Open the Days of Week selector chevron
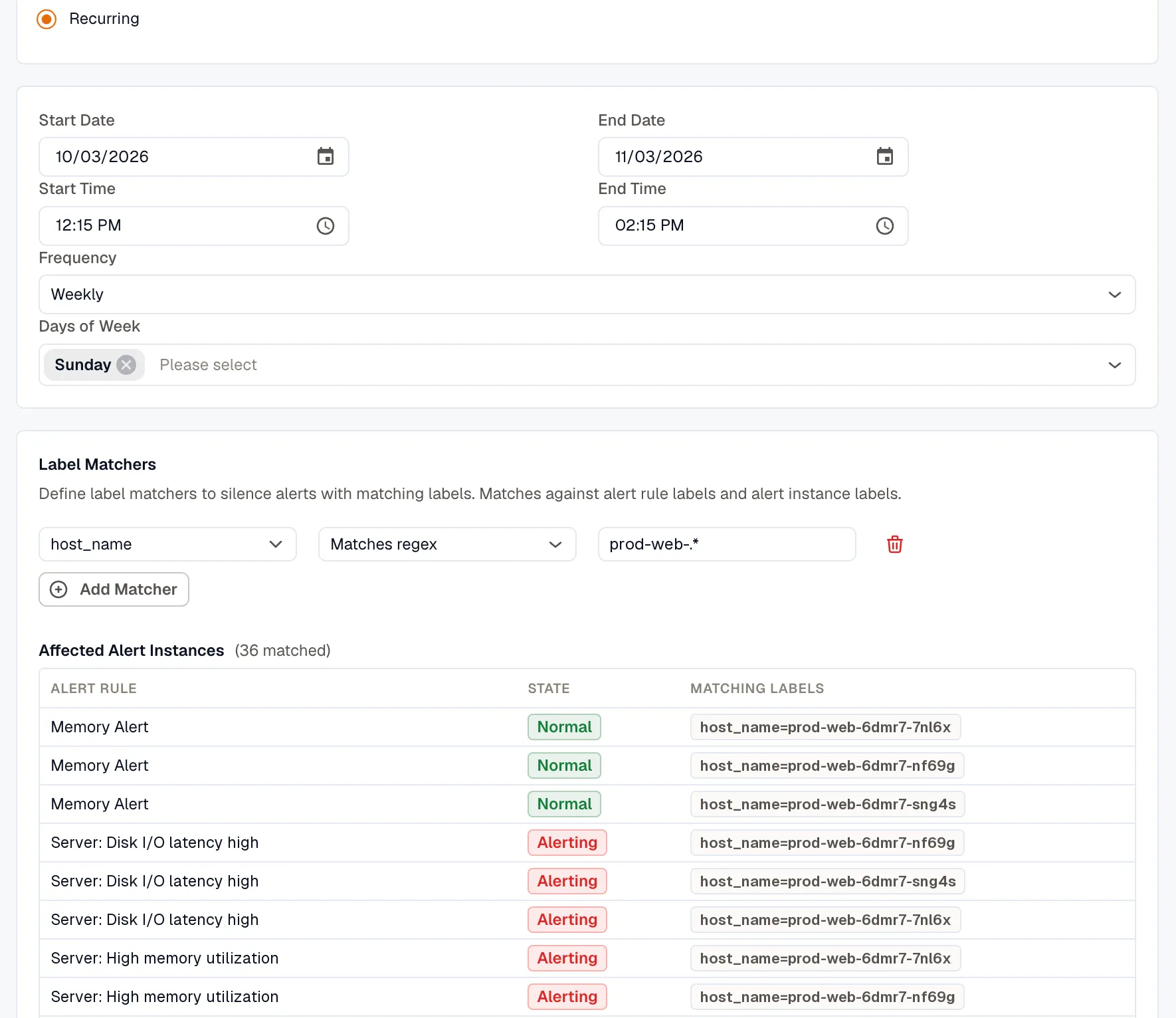The width and height of the screenshot is (1176, 1018). (x=1115, y=365)
